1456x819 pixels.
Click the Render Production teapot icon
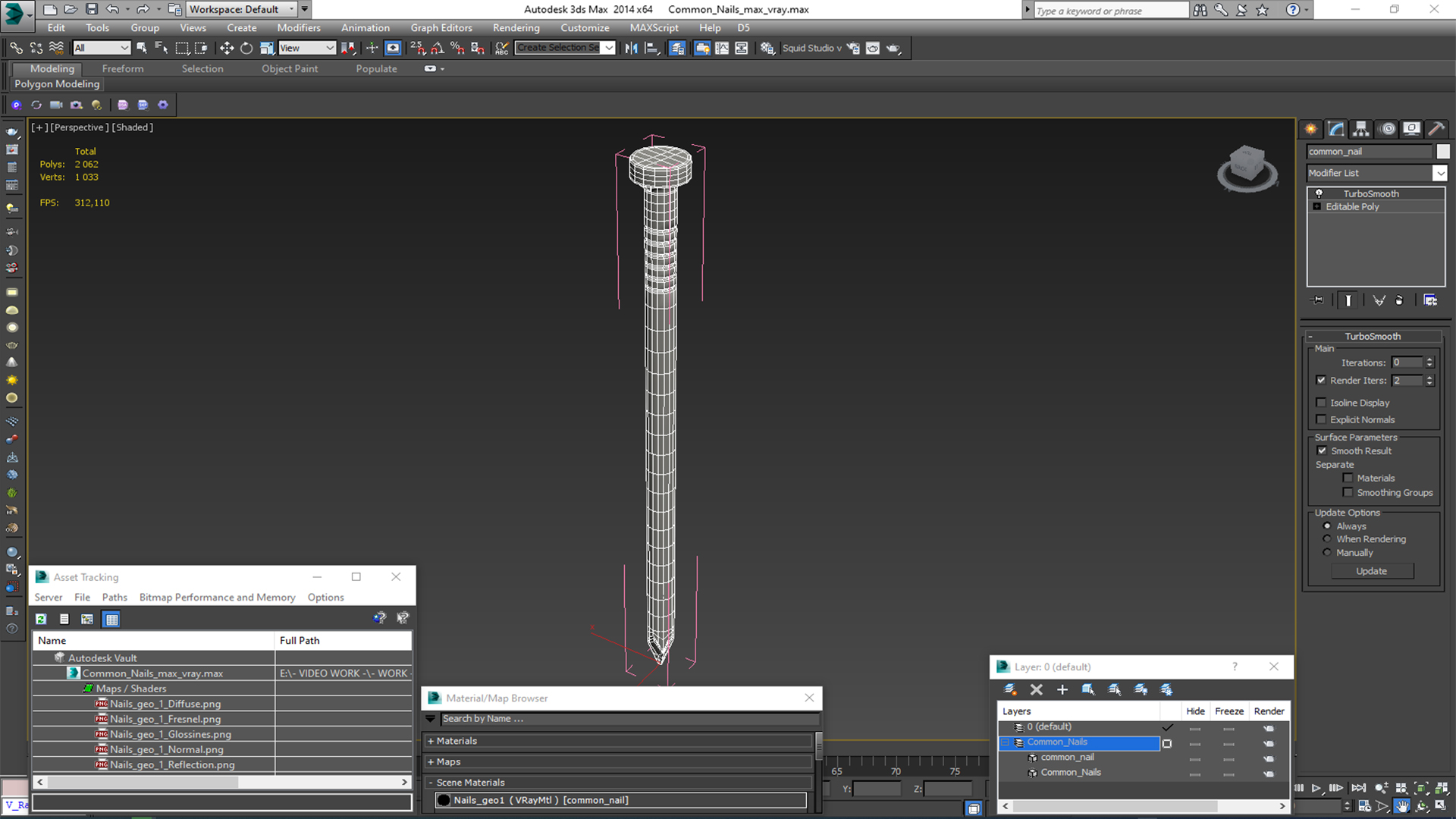[x=893, y=48]
